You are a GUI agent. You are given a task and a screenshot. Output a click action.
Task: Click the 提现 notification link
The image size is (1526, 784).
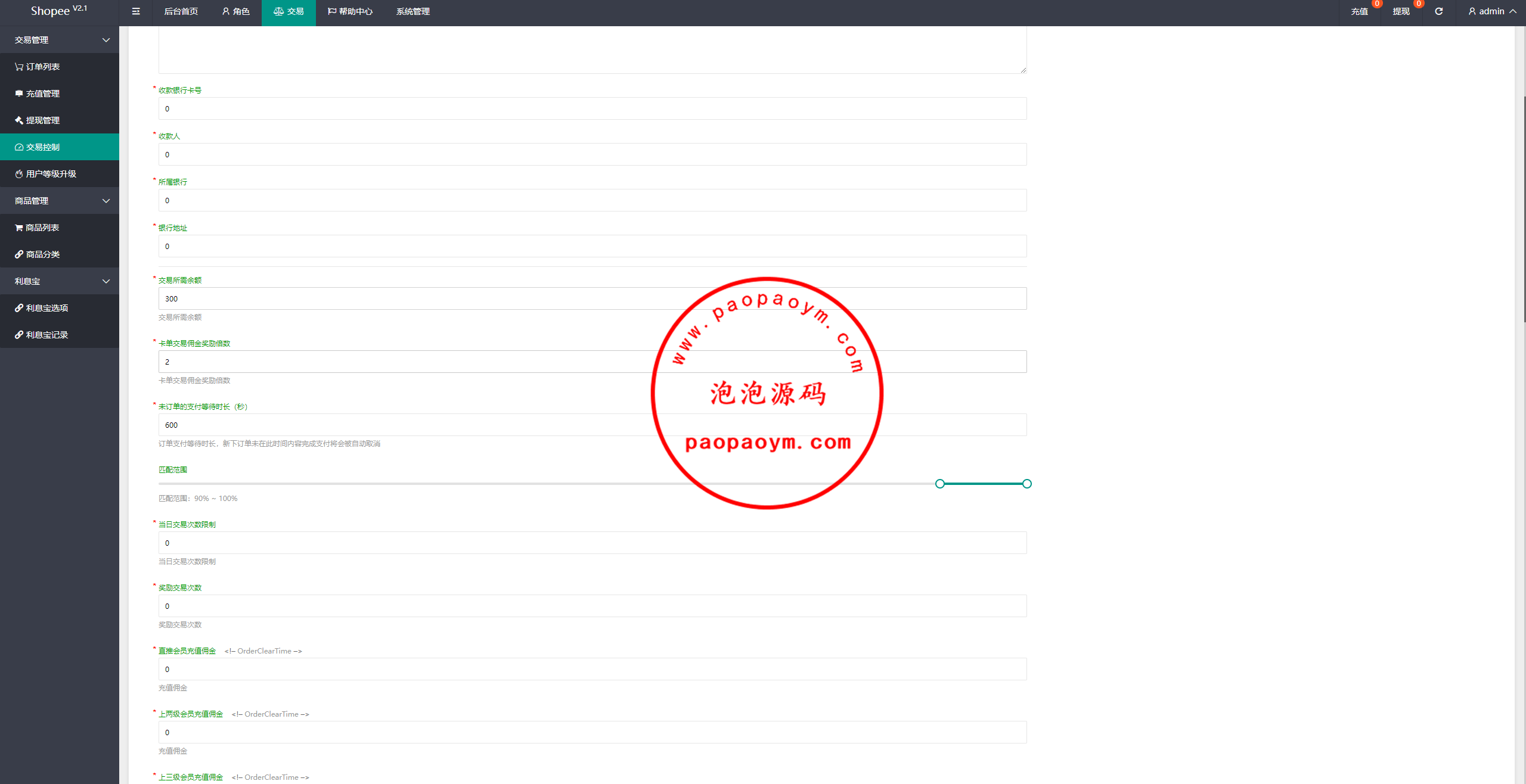point(1401,11)
